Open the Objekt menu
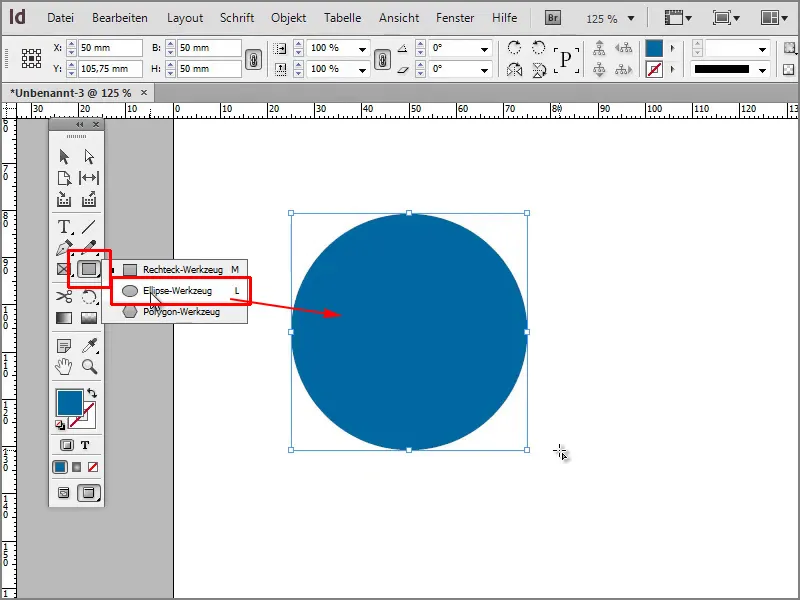800x600 pixels. point(287,17)
